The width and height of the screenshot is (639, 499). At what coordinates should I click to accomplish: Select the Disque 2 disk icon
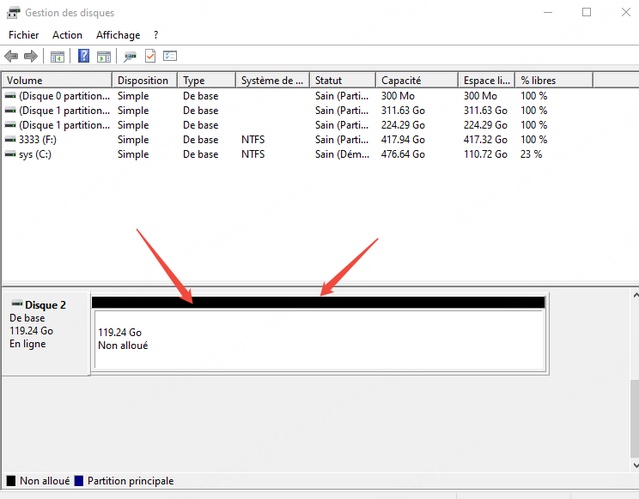pos(17,304)
